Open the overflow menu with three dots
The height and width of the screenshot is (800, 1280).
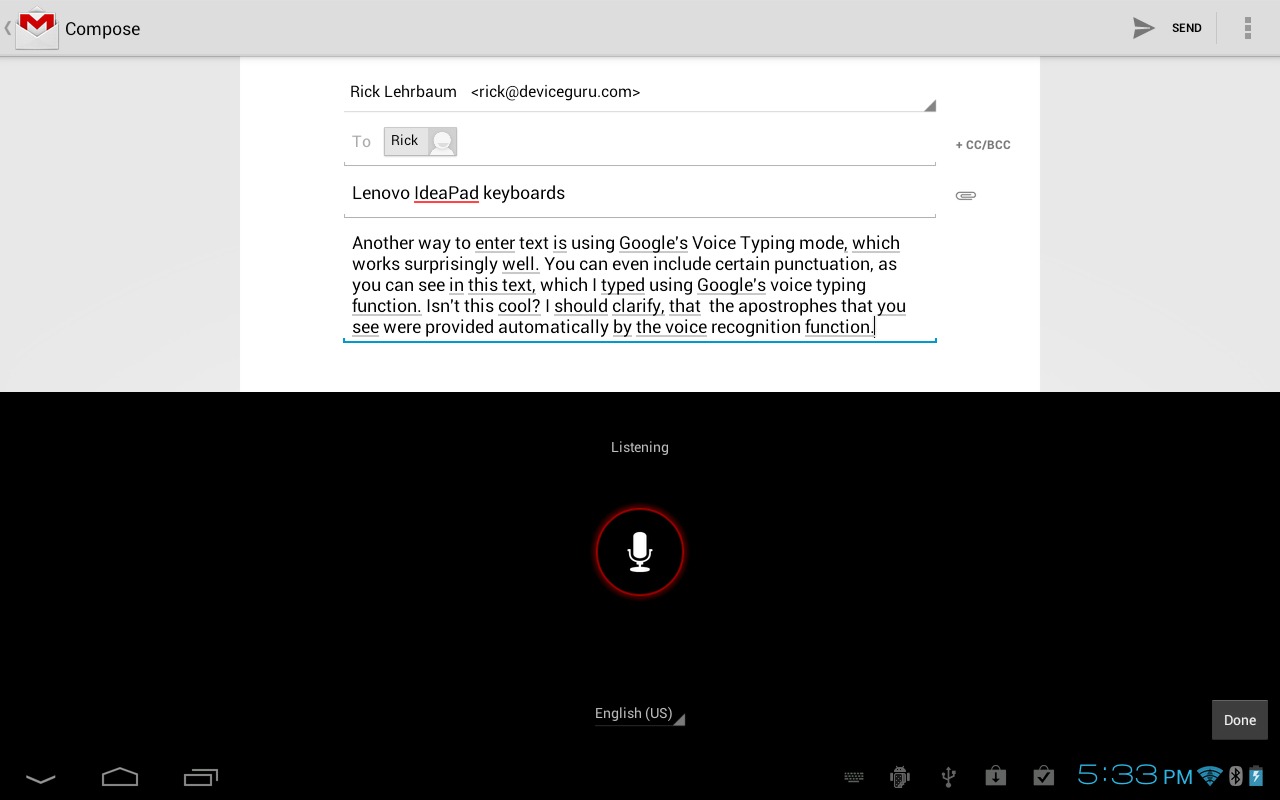point(1247,28)
